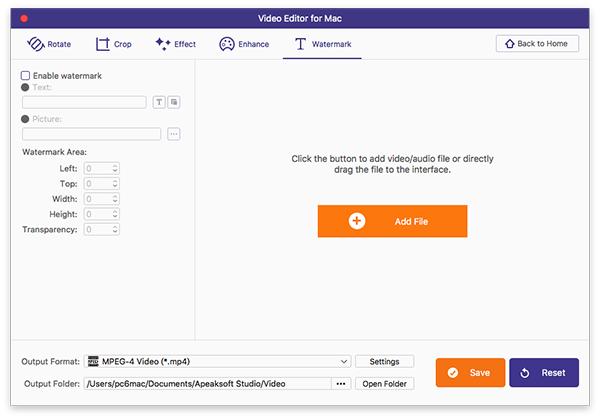The width and height of the screenshot is (600, 419).
Task: Adjust the Width value stepper arrows
Action: click(115, 199)
